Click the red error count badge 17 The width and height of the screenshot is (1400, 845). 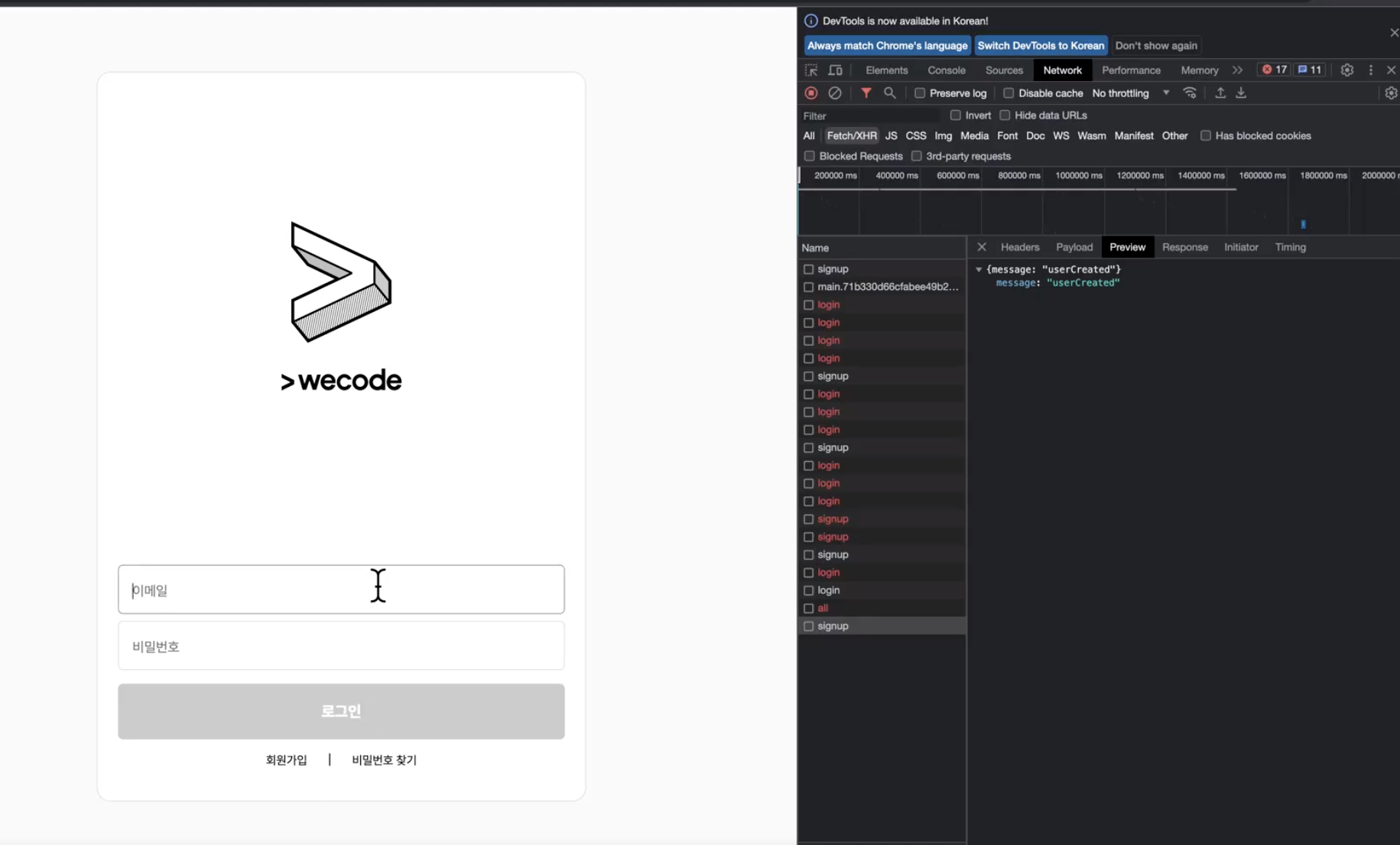1275,70
